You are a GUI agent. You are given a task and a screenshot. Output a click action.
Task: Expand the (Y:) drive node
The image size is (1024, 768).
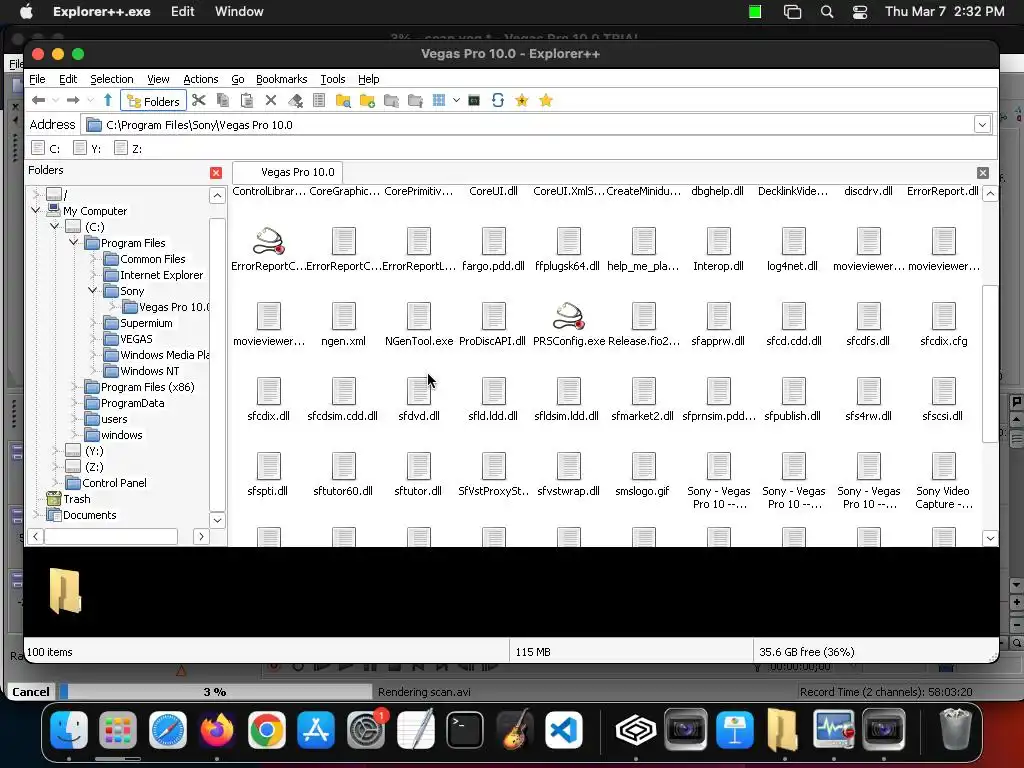(x=55, y=451)
